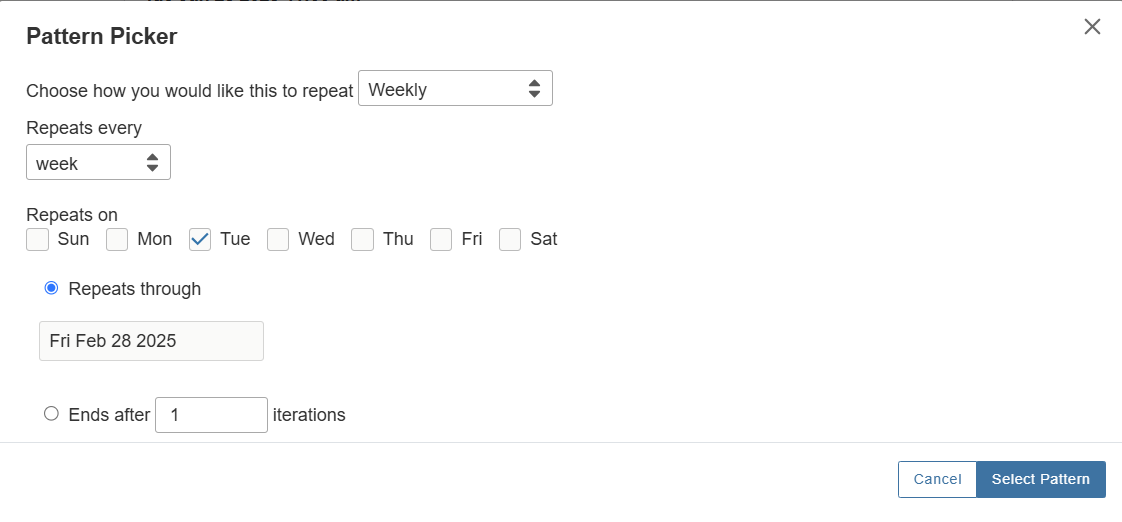Check the Sun checkbox
Image resolution: width=1122 pixels, height=522 pixels.
coord(38,240)
